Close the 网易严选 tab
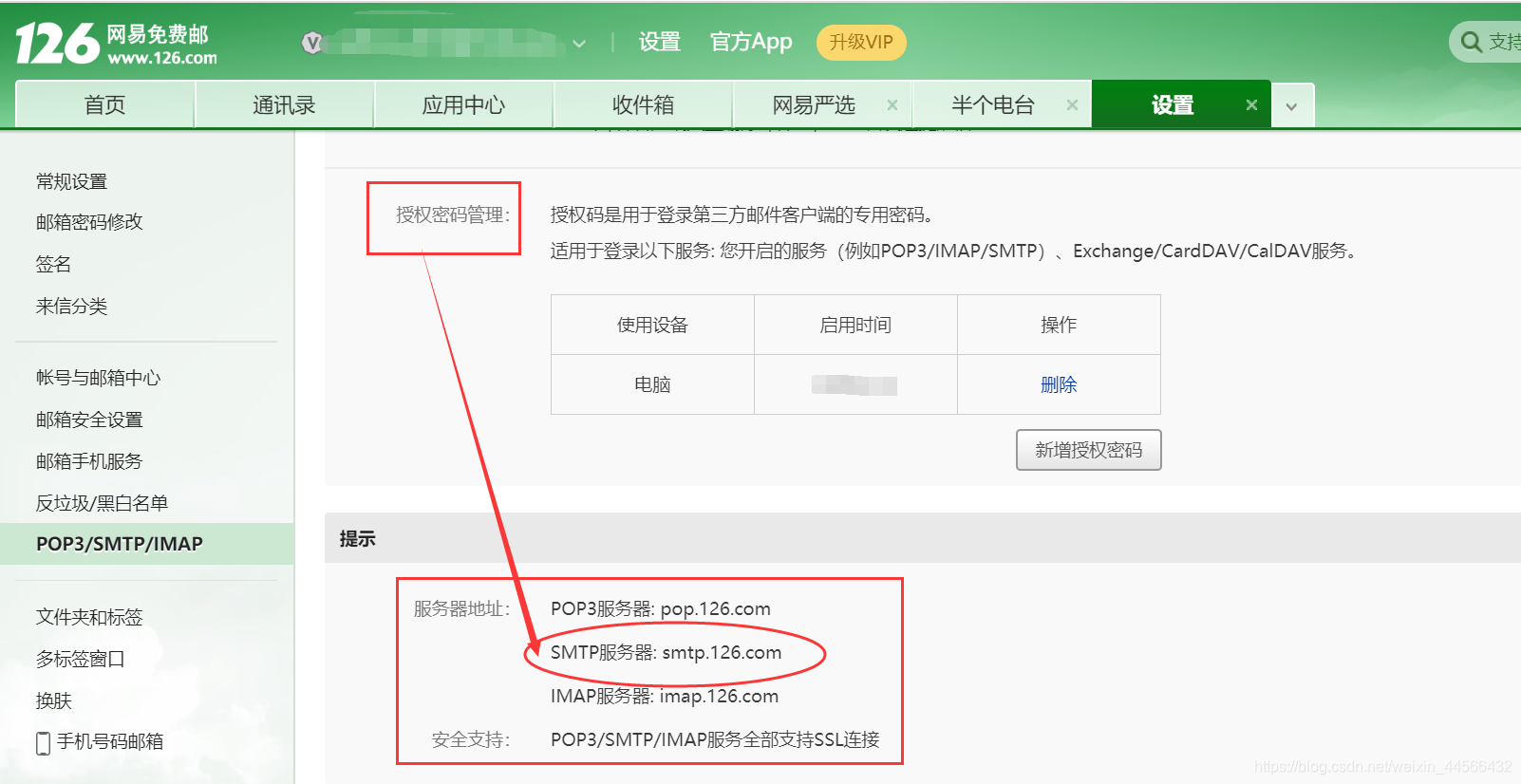 click(892, 105)
